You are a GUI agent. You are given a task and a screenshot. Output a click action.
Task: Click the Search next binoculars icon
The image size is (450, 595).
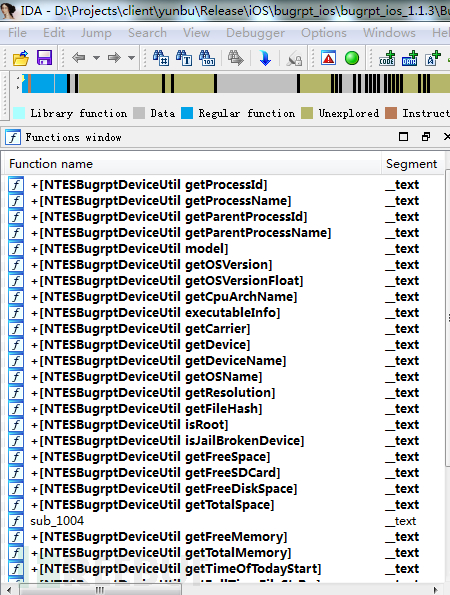pos(236,58)
